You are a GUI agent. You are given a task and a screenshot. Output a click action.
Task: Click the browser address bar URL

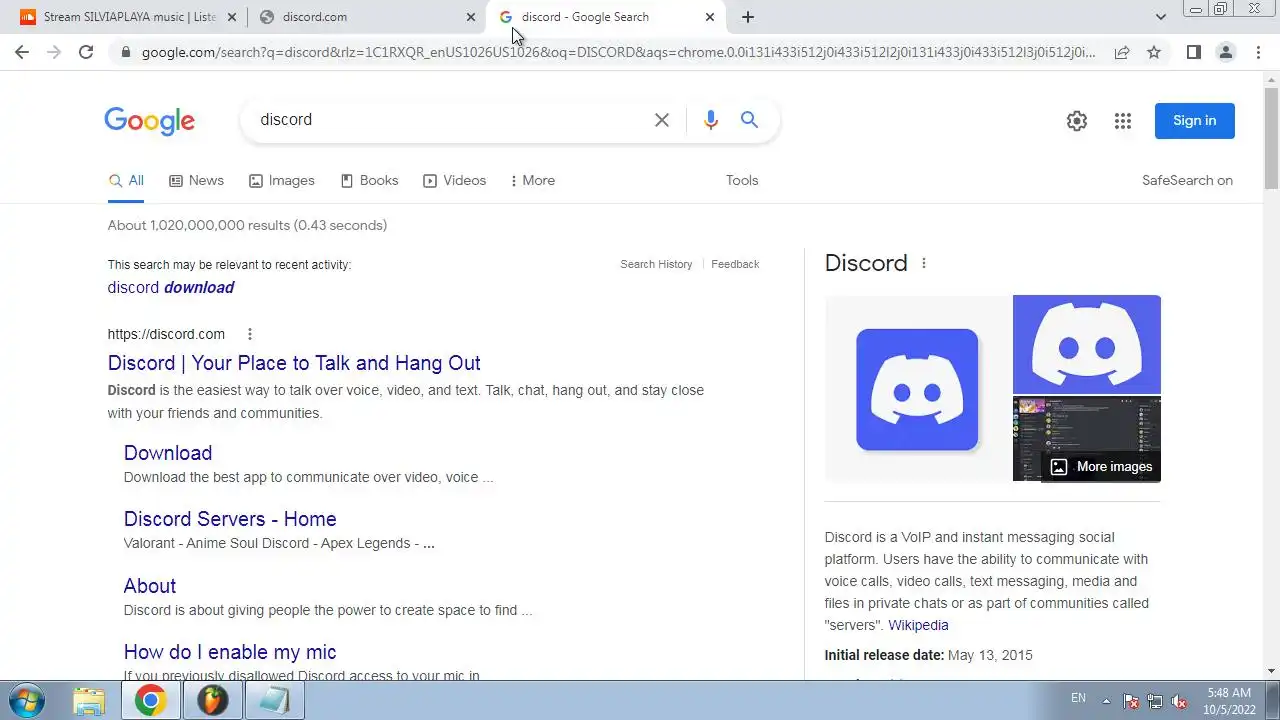tap(618, 52)
